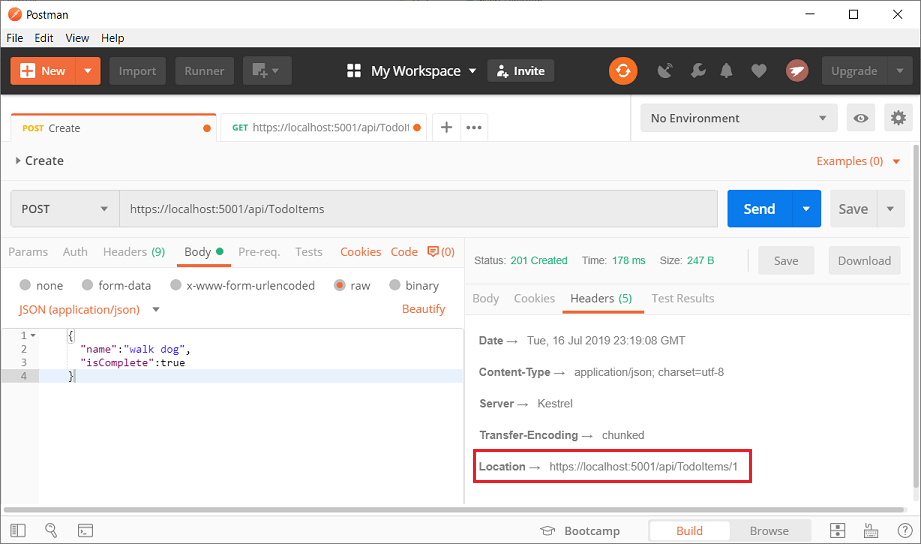Open No Environment dropdown
Screen dimensions: 921x544
(738, 118)
